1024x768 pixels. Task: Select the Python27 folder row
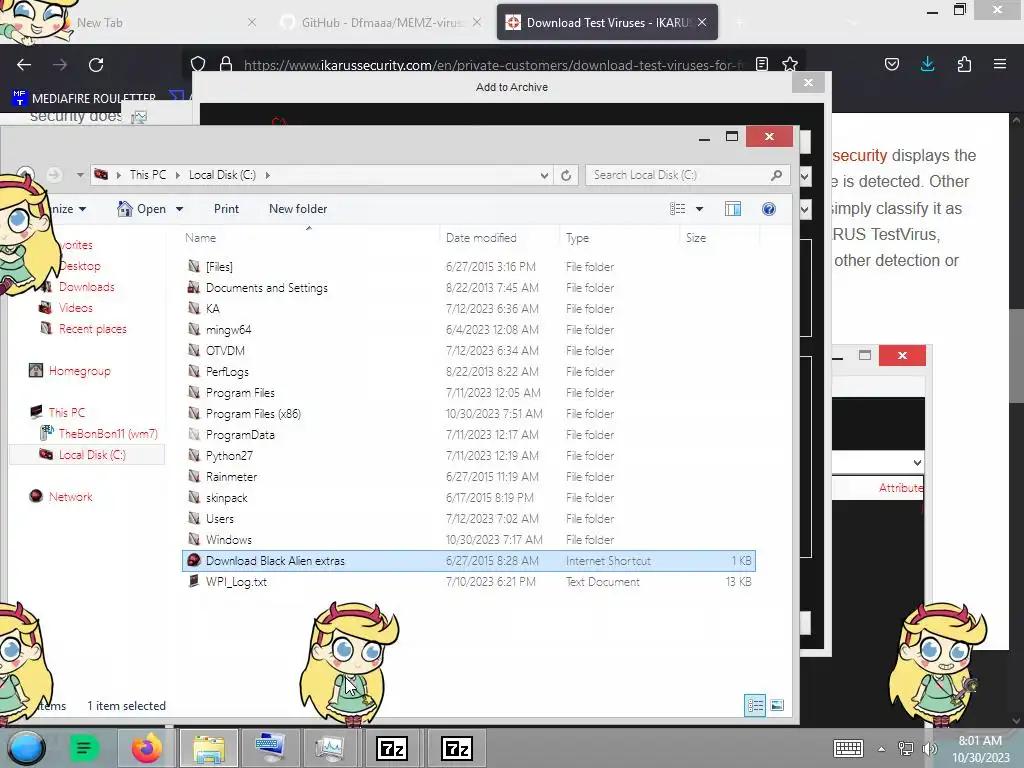(x=468, y=455)
